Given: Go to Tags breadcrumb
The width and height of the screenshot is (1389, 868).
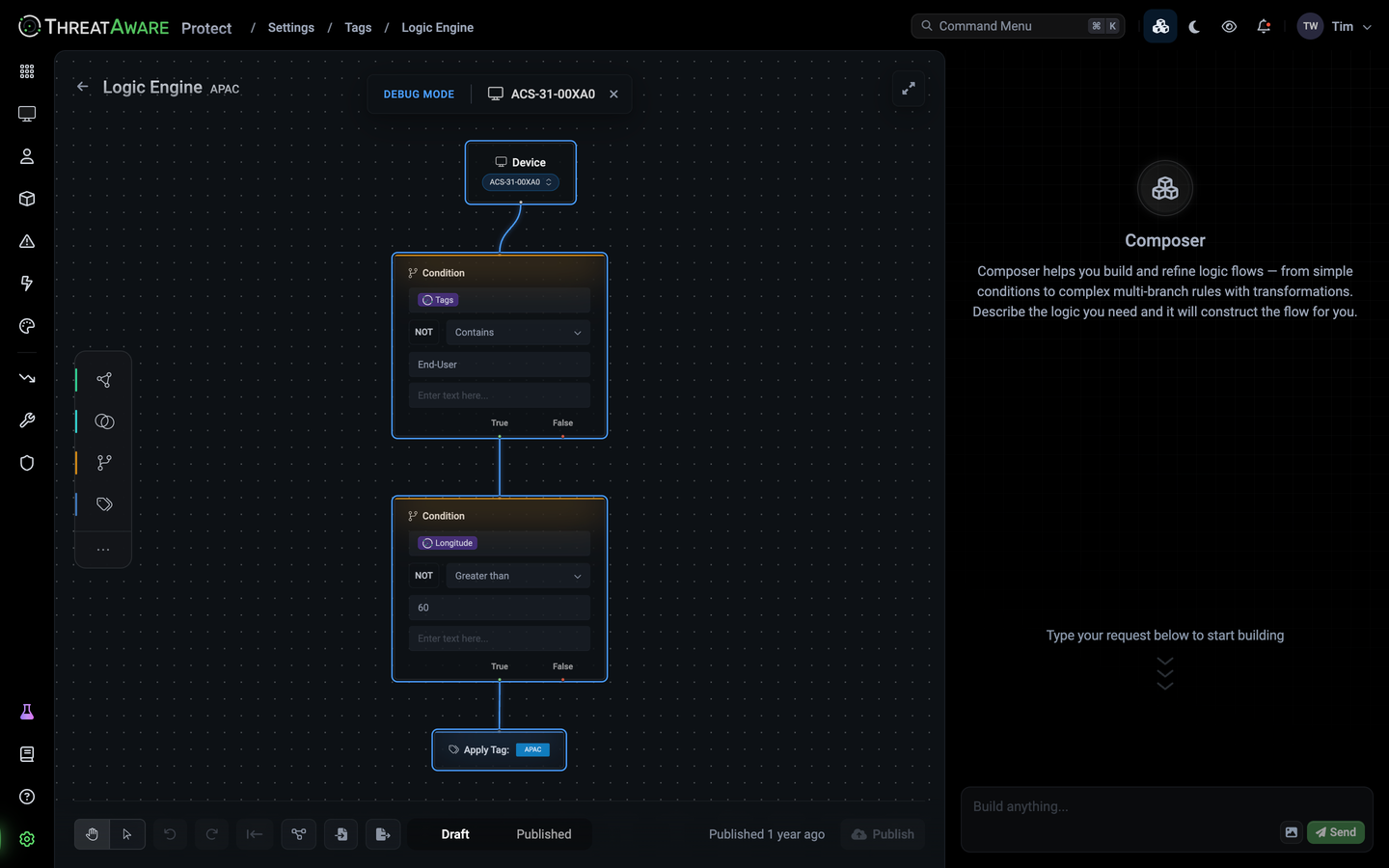Looking at the screenshot, I should pos(358,28).
